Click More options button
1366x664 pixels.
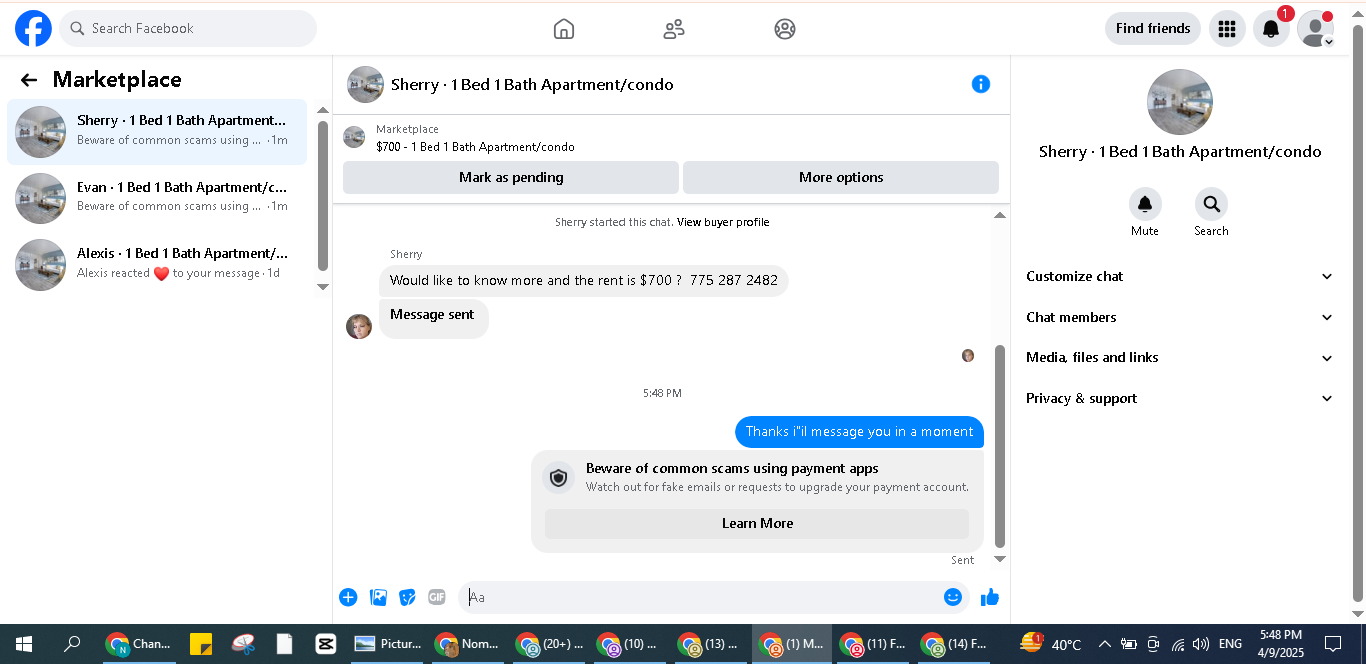[841, 177]
